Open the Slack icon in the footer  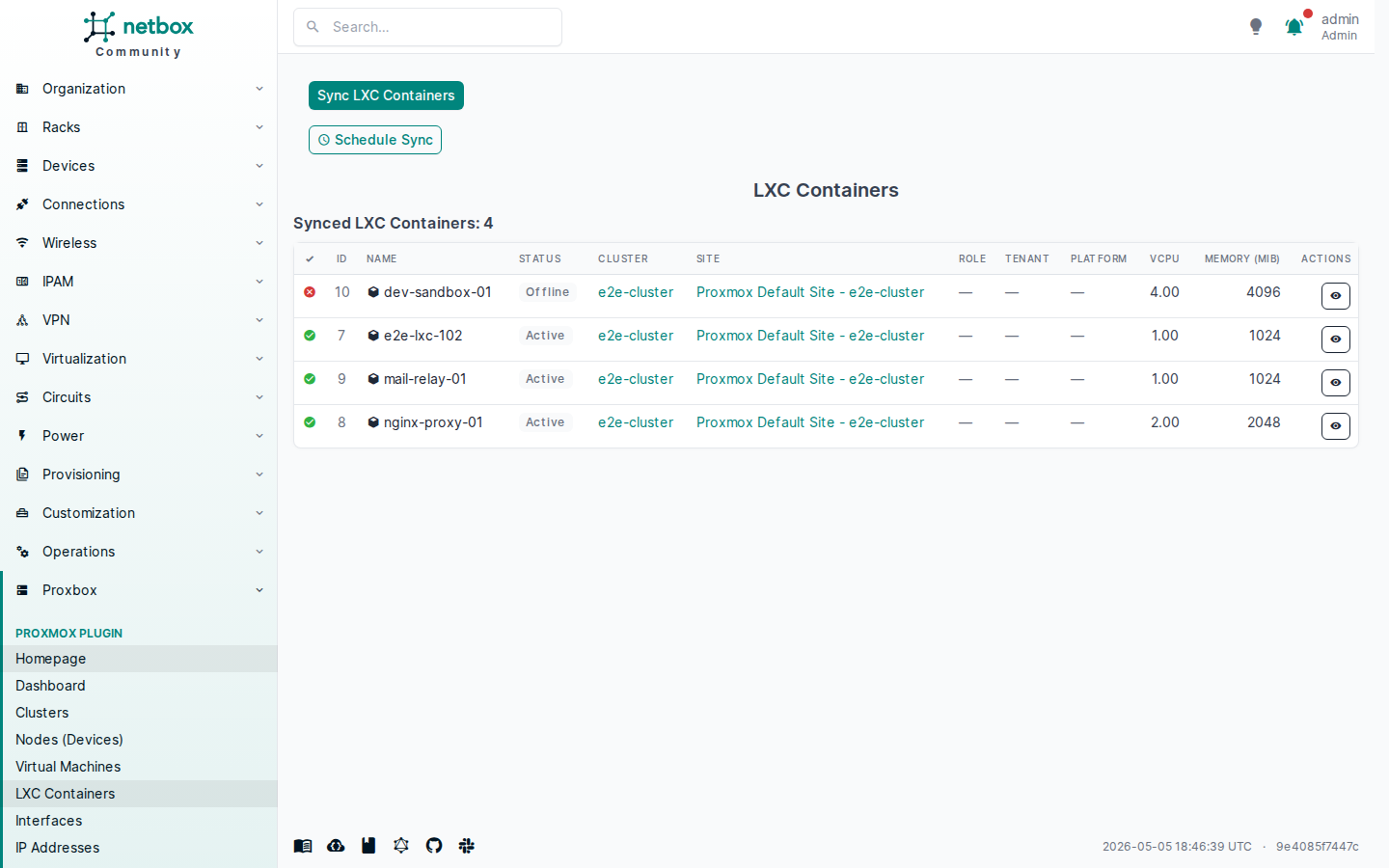tap(467, 846)
